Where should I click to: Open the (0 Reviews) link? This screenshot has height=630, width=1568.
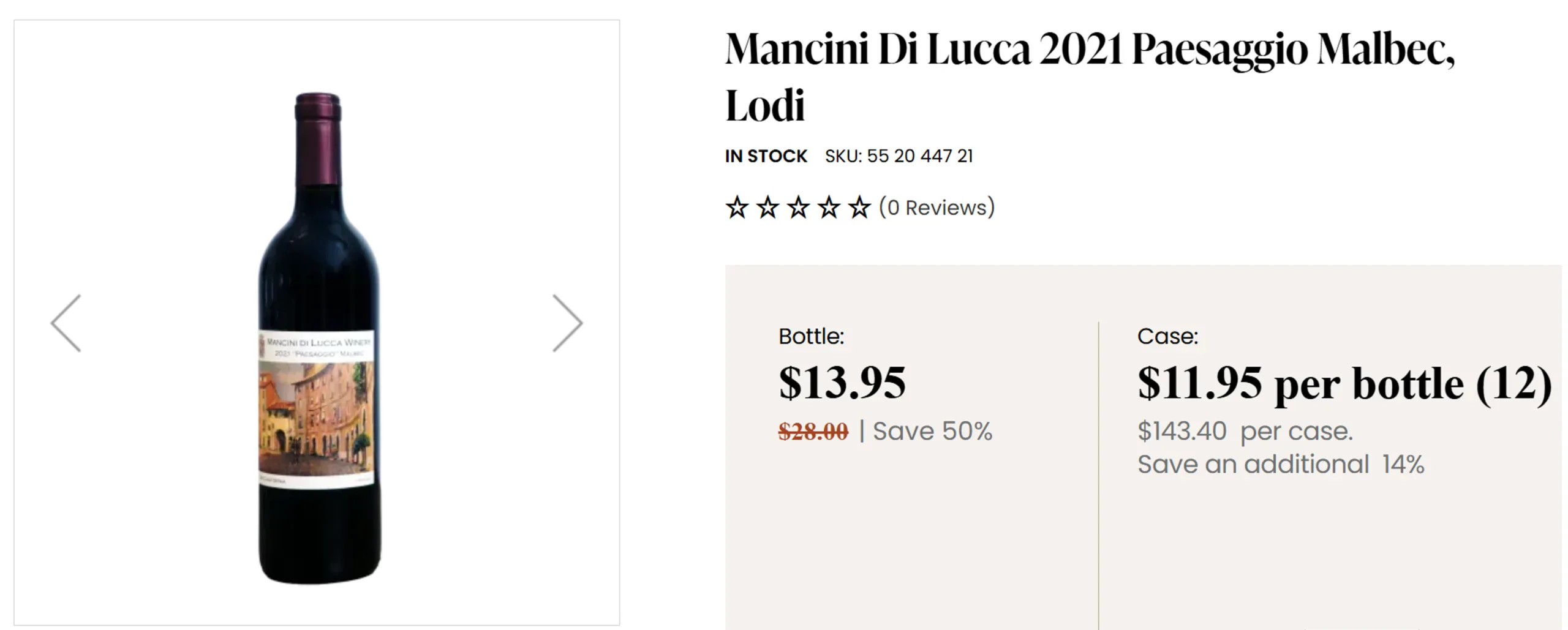(937, 208)
